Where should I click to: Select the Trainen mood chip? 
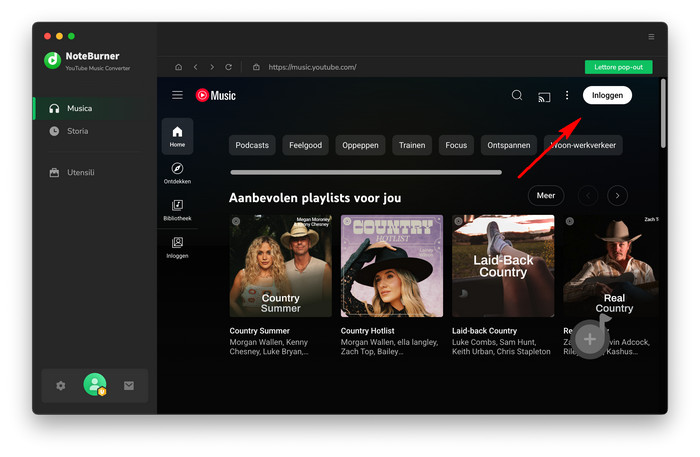[412, 145]
